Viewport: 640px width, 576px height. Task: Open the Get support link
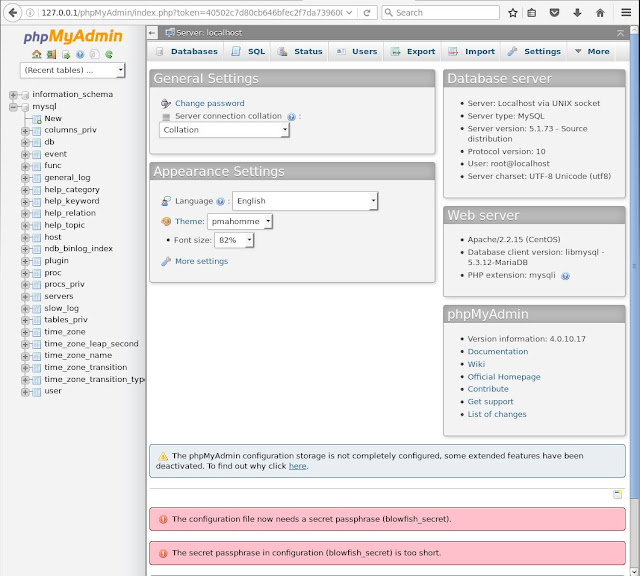490,402
